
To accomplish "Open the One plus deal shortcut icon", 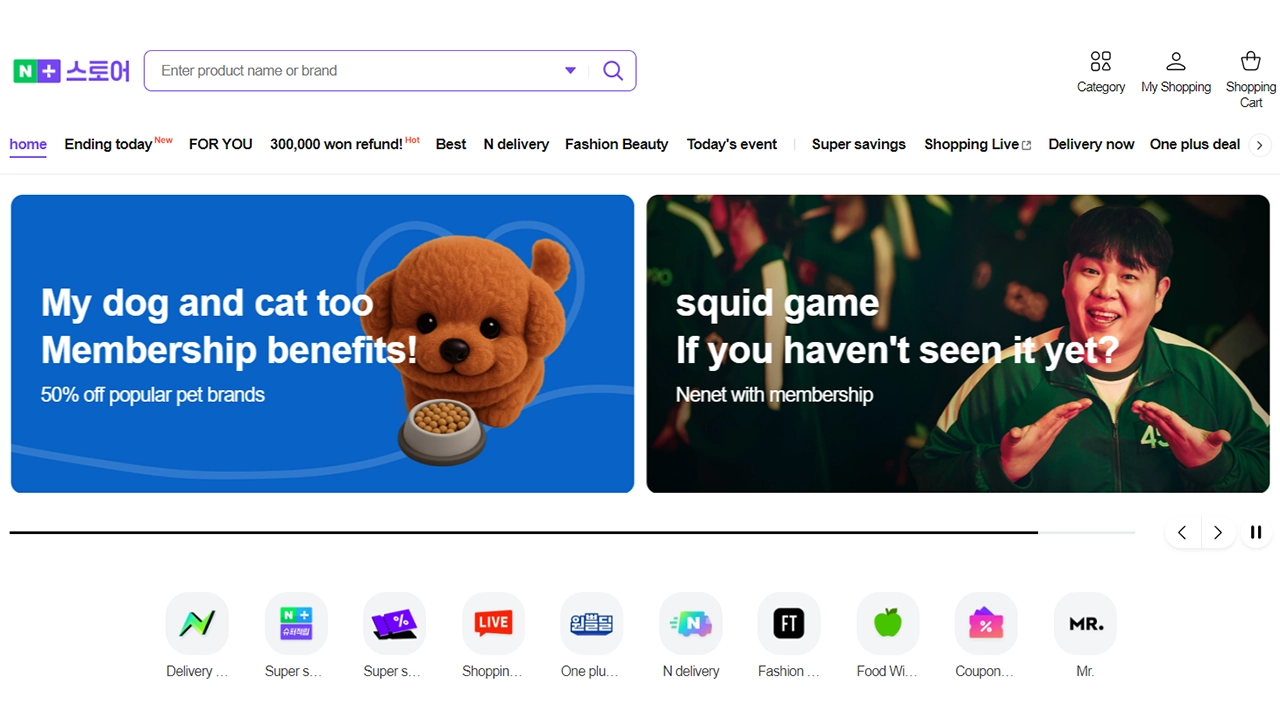I will coord(591,623).
